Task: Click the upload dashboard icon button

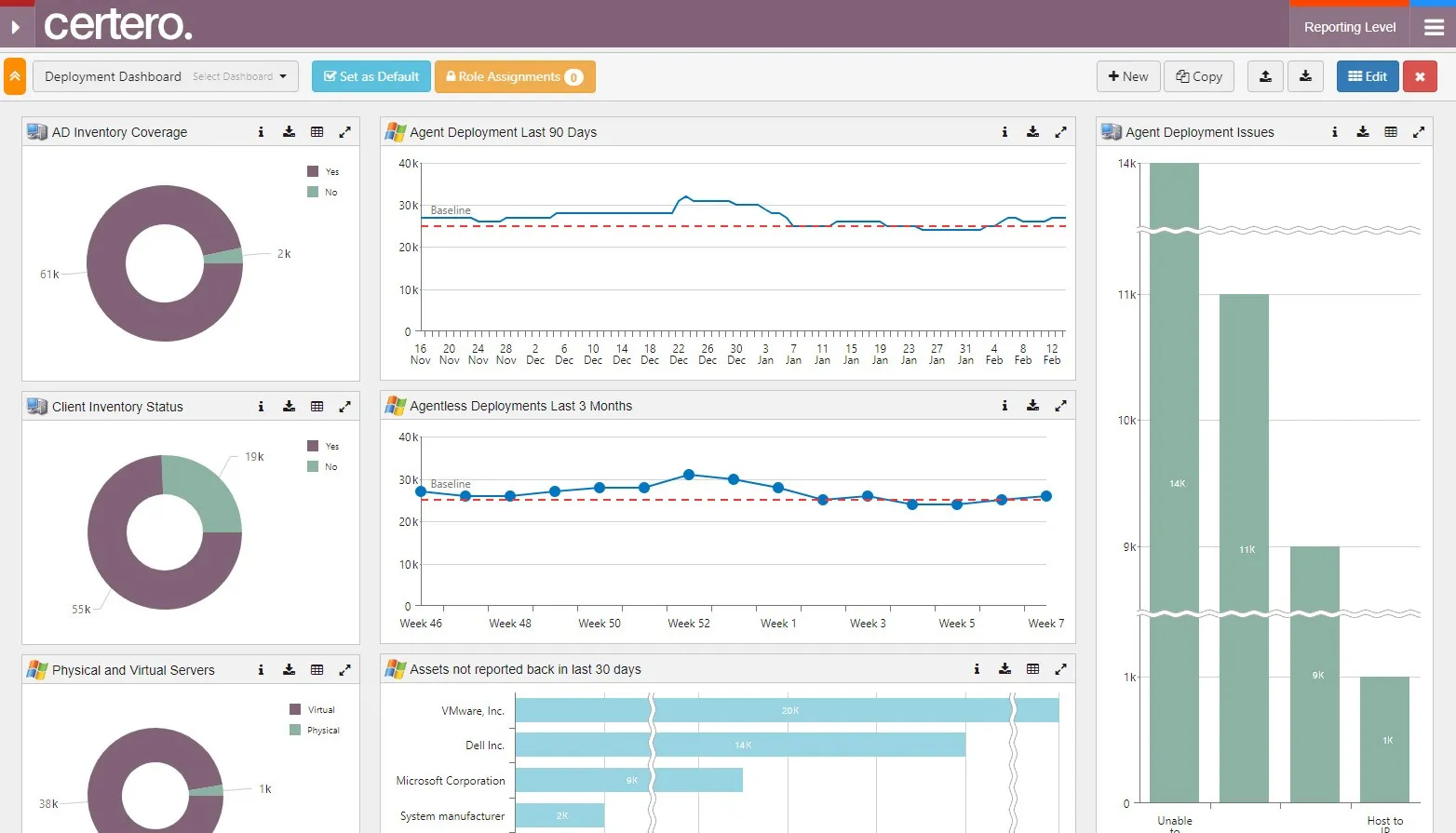Action: pos(1265,76)
